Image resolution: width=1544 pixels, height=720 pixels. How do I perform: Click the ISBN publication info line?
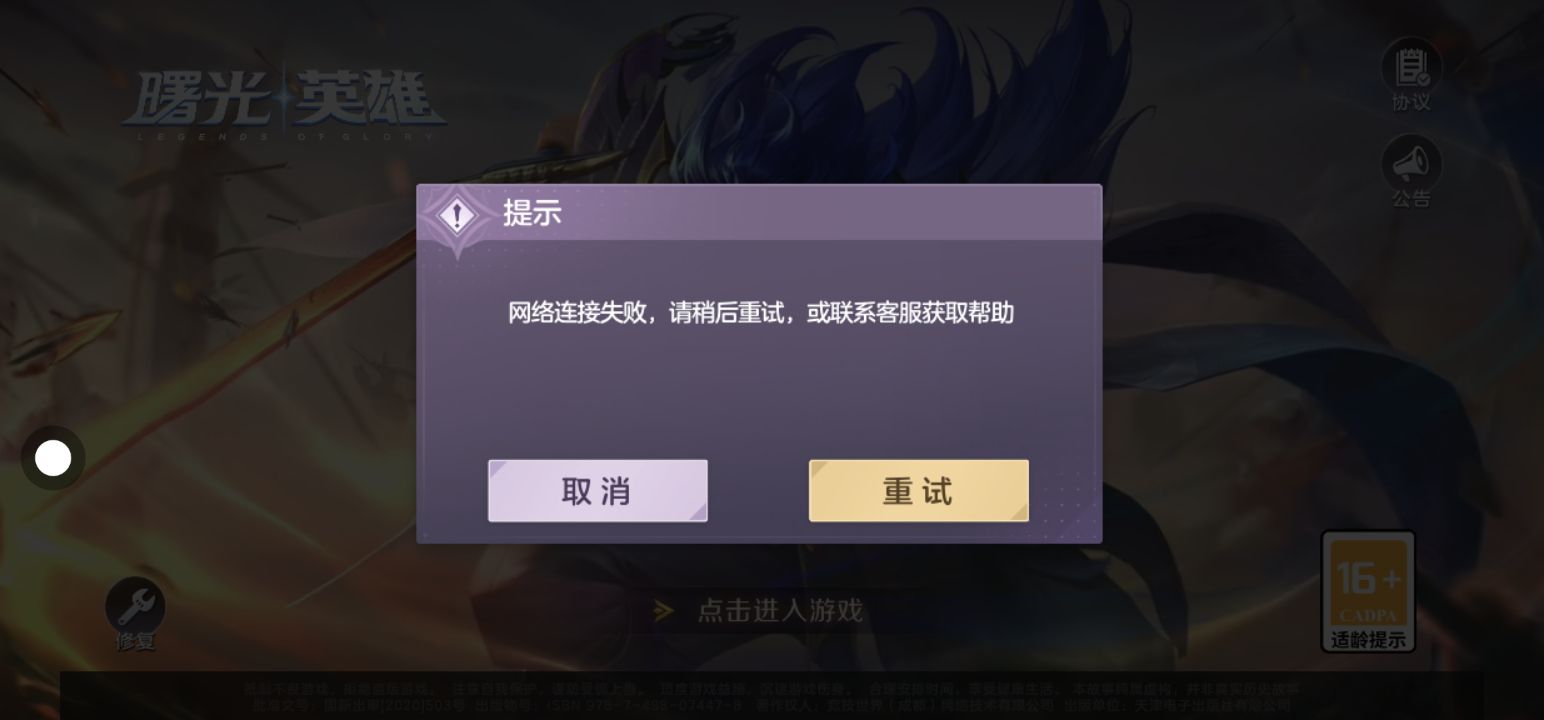tap(772, 704)
